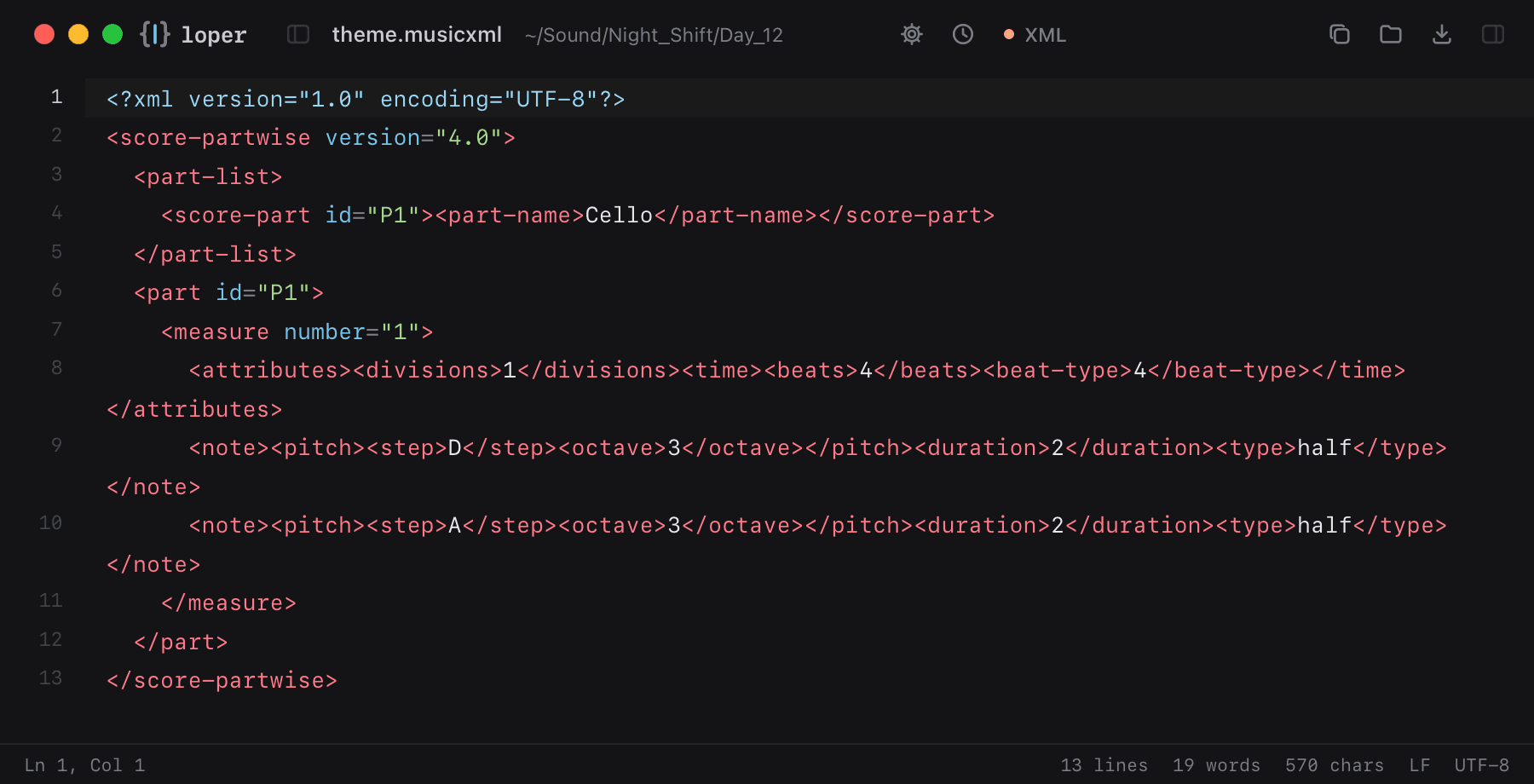Click the theme.musicxml file name
The width and height of the screenshot is (1534, 784).
(x=417, y=35)
